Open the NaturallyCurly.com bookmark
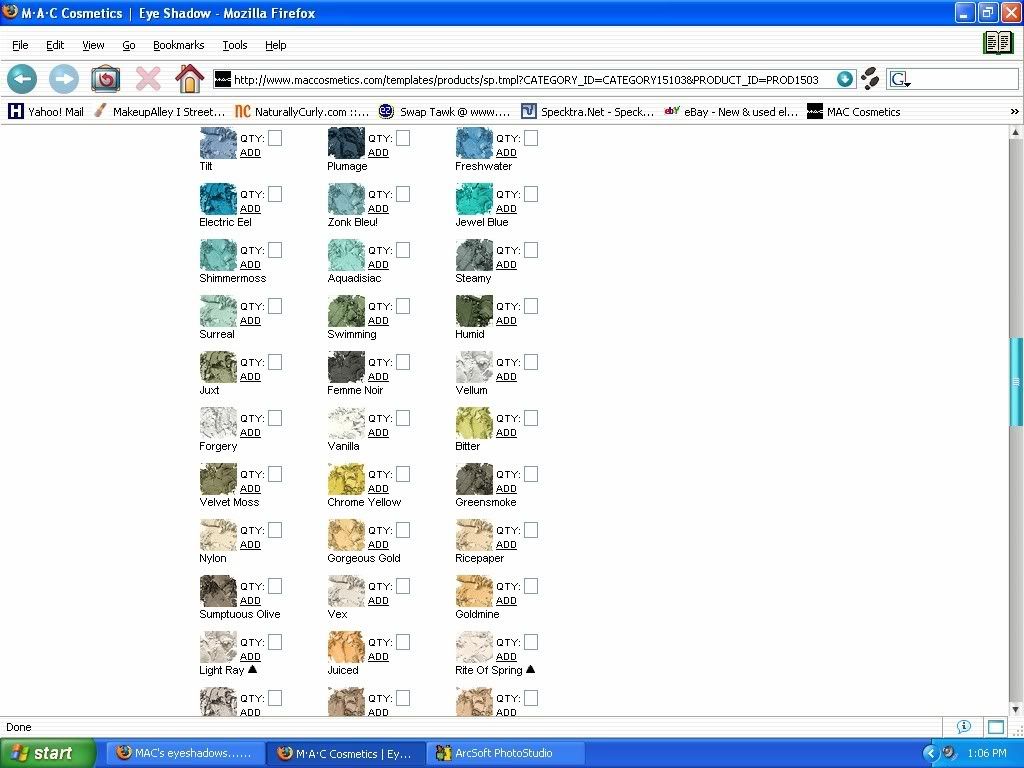This screenshot has width=1024, height=768. tap(302, 112)
